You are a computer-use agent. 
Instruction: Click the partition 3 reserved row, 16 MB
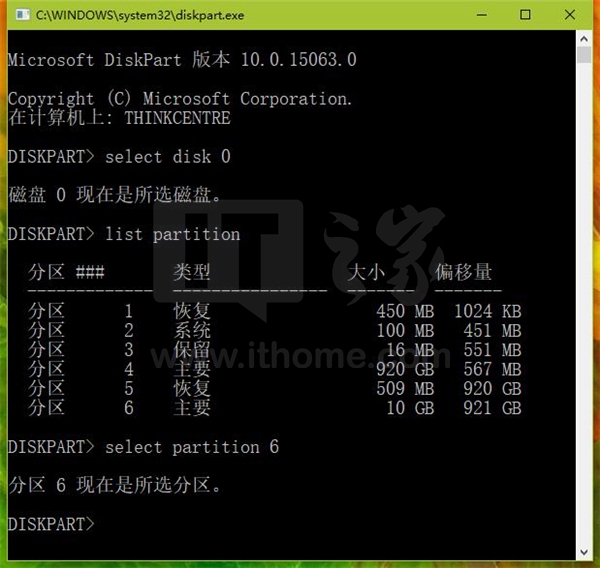[x=274, y=350]
